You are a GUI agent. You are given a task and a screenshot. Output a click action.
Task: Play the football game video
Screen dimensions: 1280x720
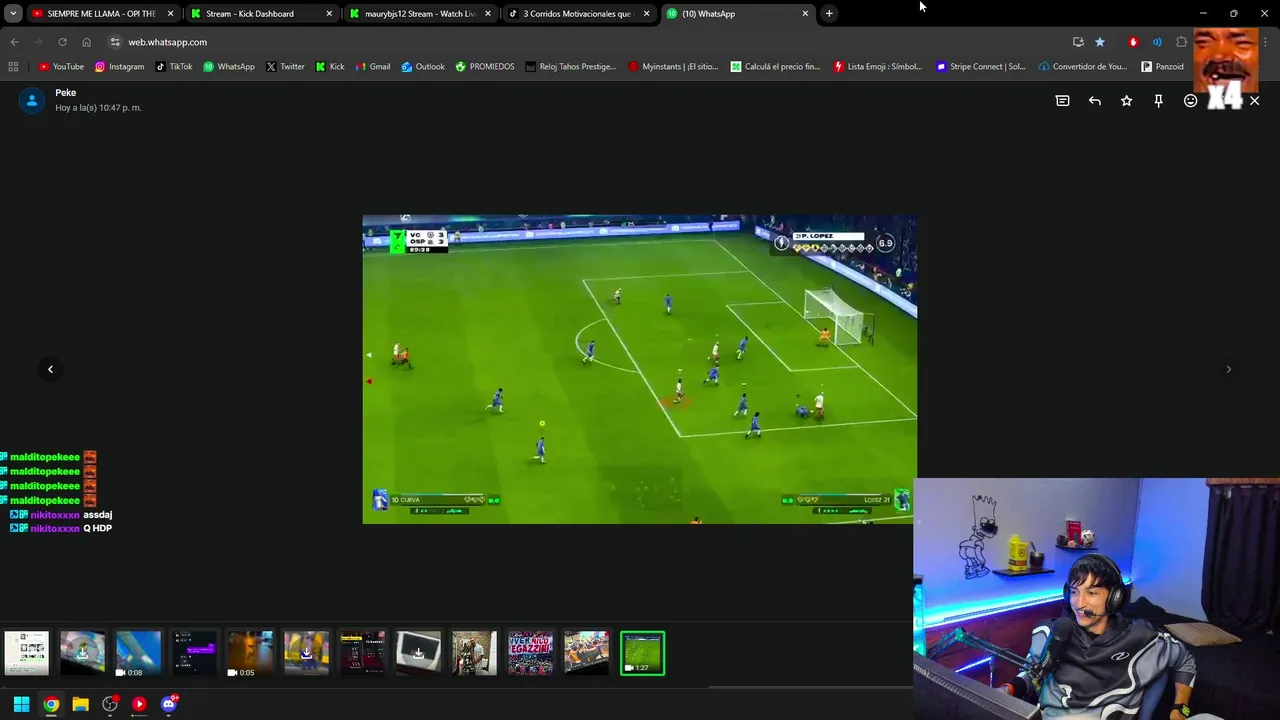[639, 369]
